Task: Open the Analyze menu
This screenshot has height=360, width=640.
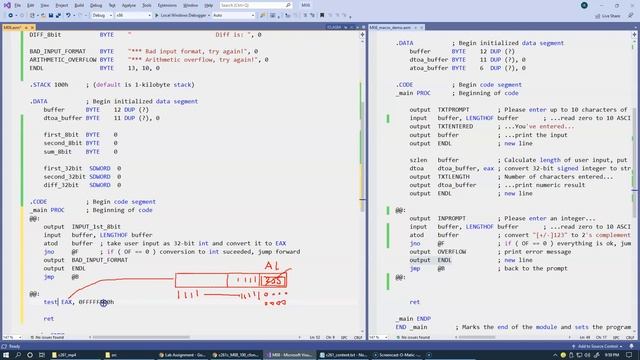Action: pos(129,5)
